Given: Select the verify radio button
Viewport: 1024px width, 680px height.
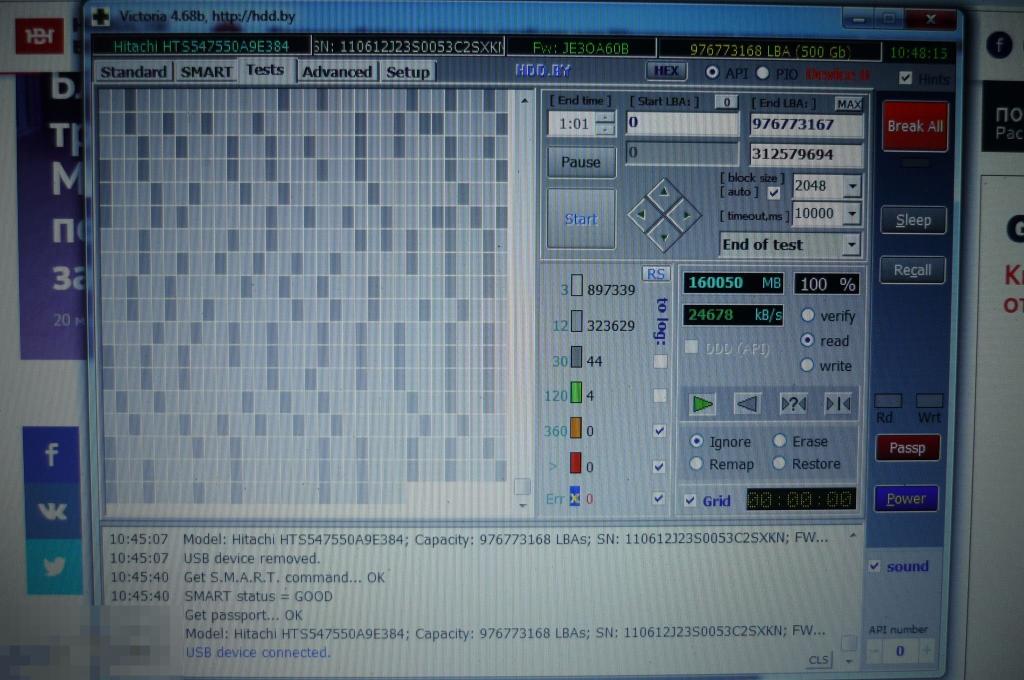Looking at the screenshot, I should pyautogui.click(x=808, y=315).
